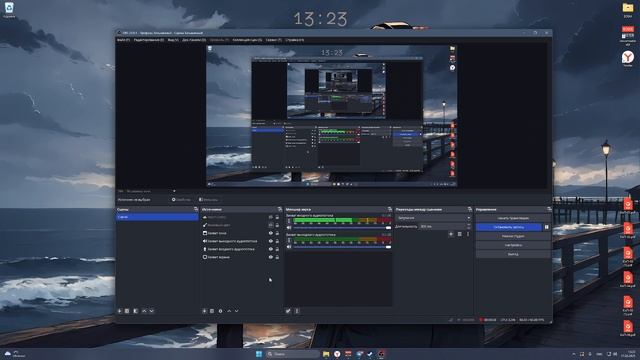Click the Фильтры button above the docks
The image size is (640, 360).
click(208, 200)
